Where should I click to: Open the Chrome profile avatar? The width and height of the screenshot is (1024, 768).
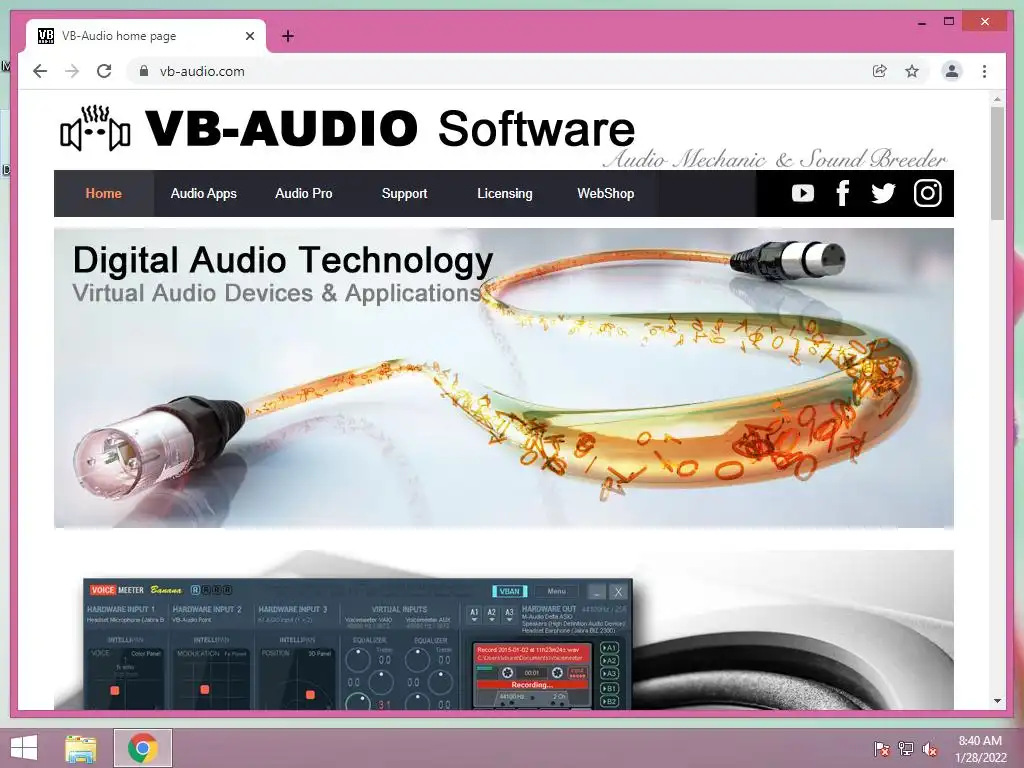952,71
